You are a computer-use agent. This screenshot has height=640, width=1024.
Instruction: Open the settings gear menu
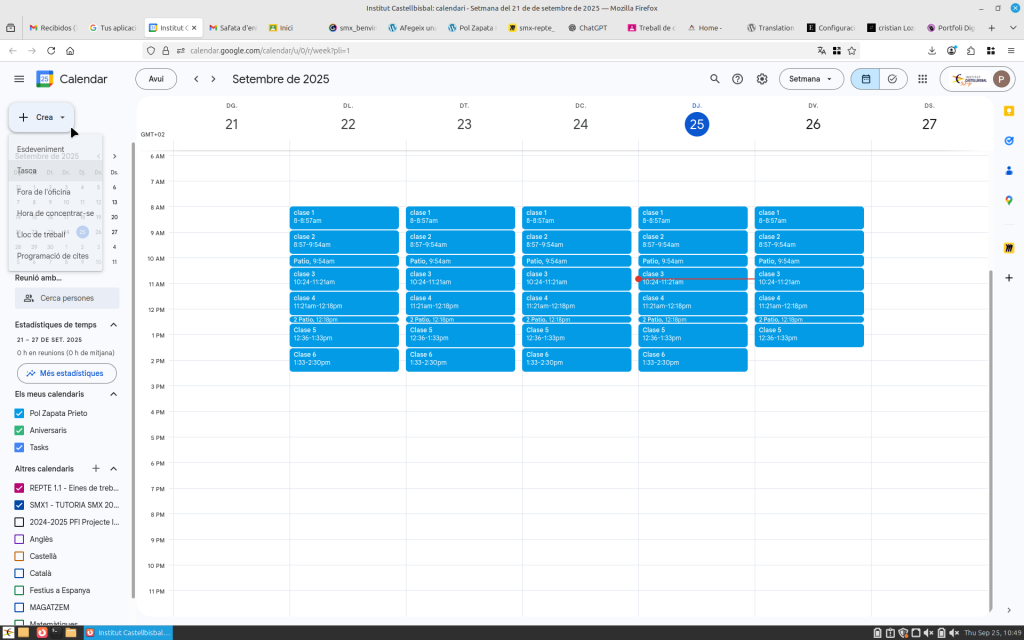(762, 79)
